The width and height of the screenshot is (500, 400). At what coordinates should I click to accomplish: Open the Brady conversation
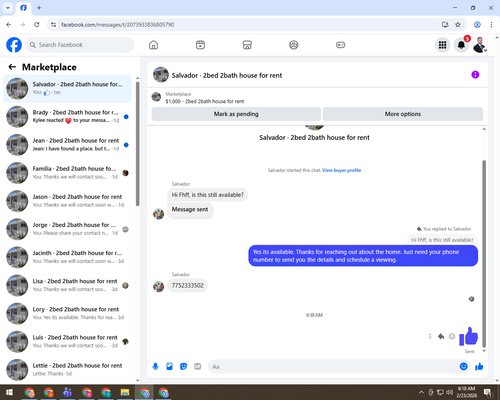coord(67,116)
